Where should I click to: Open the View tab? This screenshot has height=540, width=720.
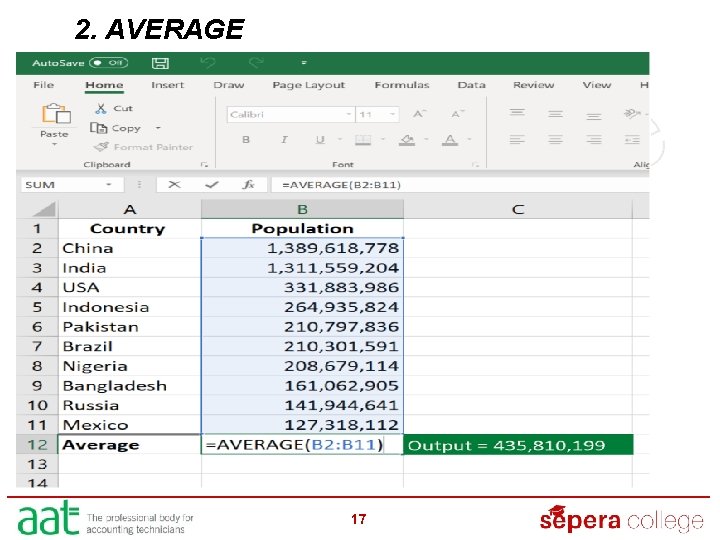click(597, 85)
